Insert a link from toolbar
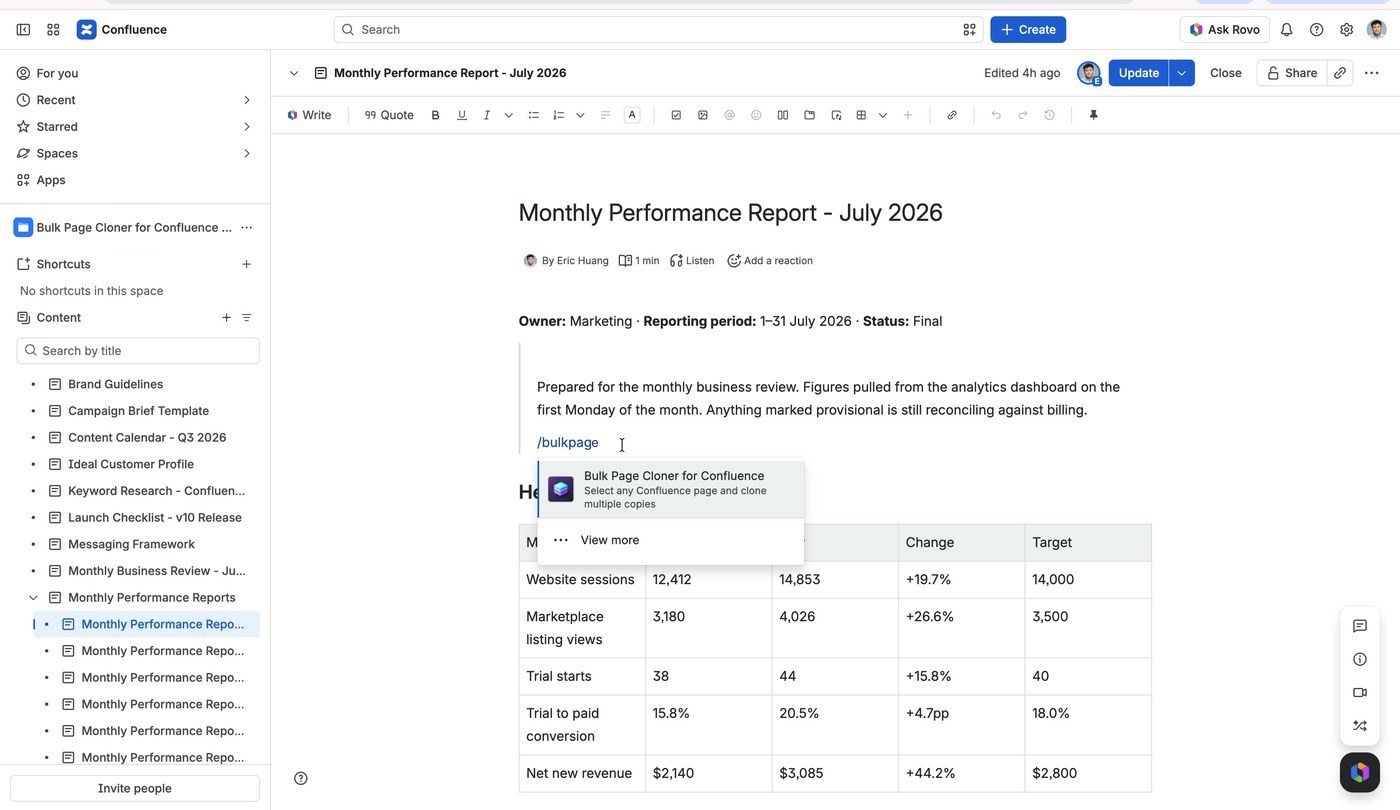The image size is (1400, 810). click(952, 115)
